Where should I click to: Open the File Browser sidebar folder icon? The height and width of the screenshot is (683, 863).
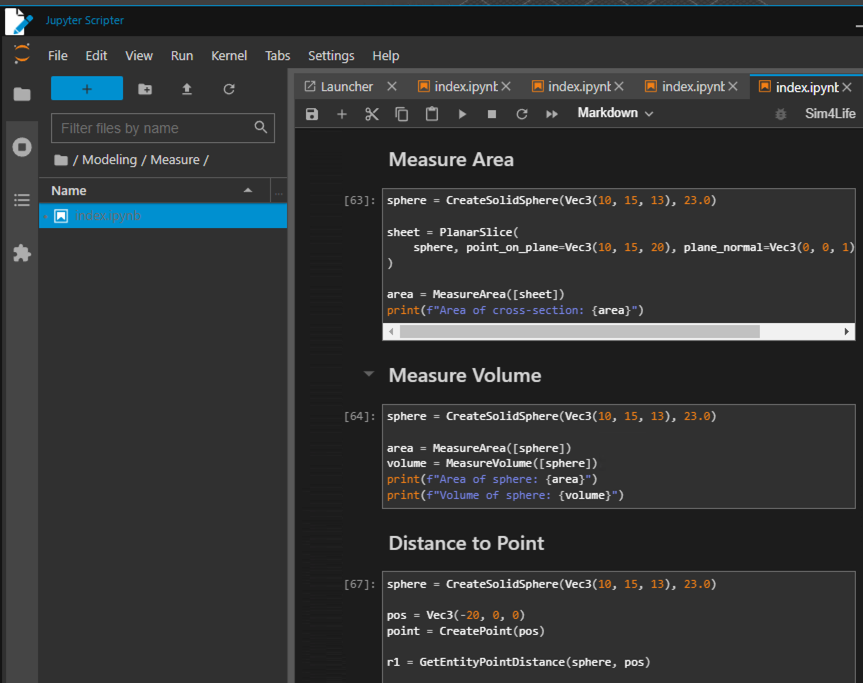click(22, 94)
